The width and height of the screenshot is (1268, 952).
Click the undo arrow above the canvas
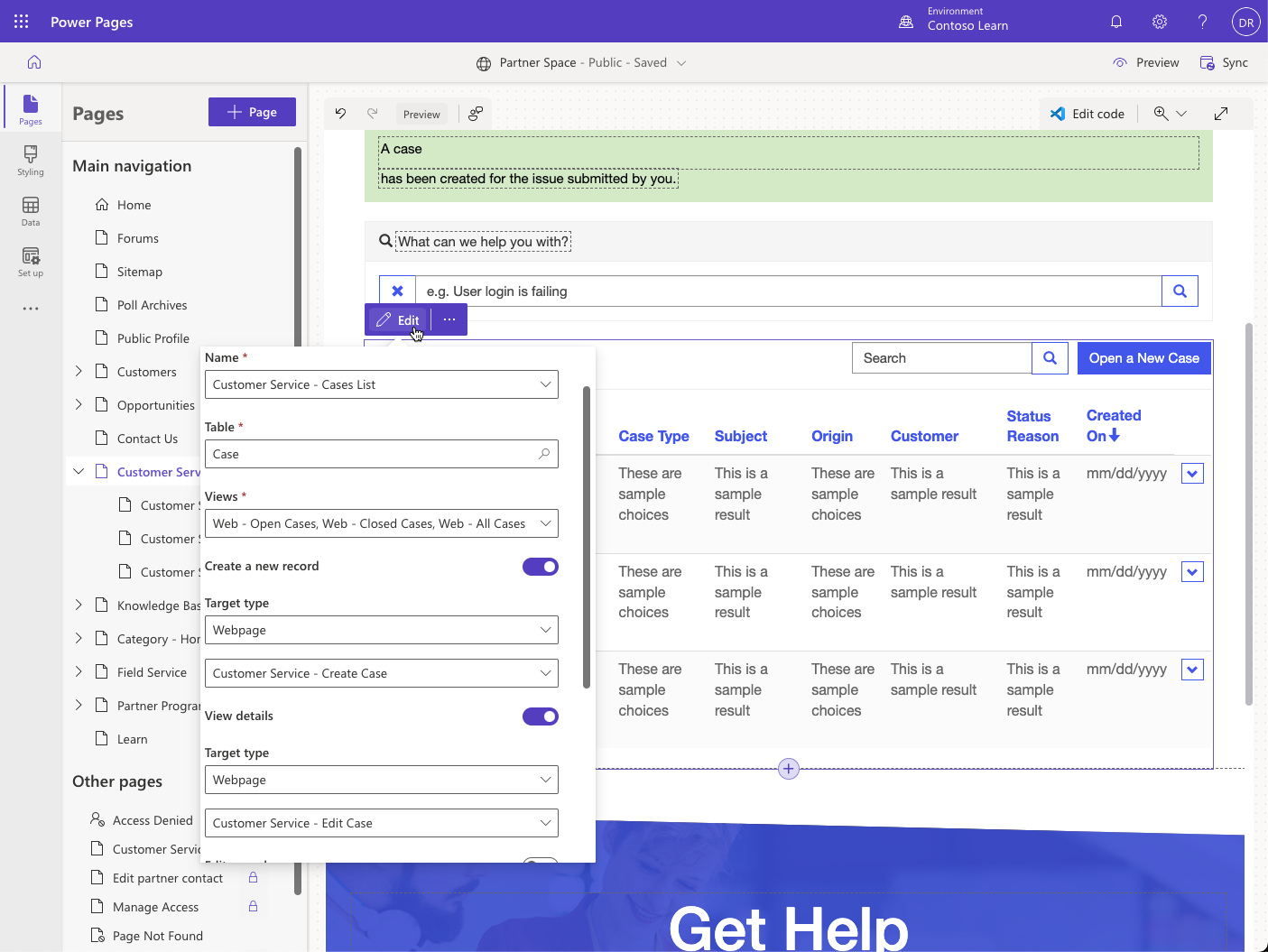pos(340,113)
